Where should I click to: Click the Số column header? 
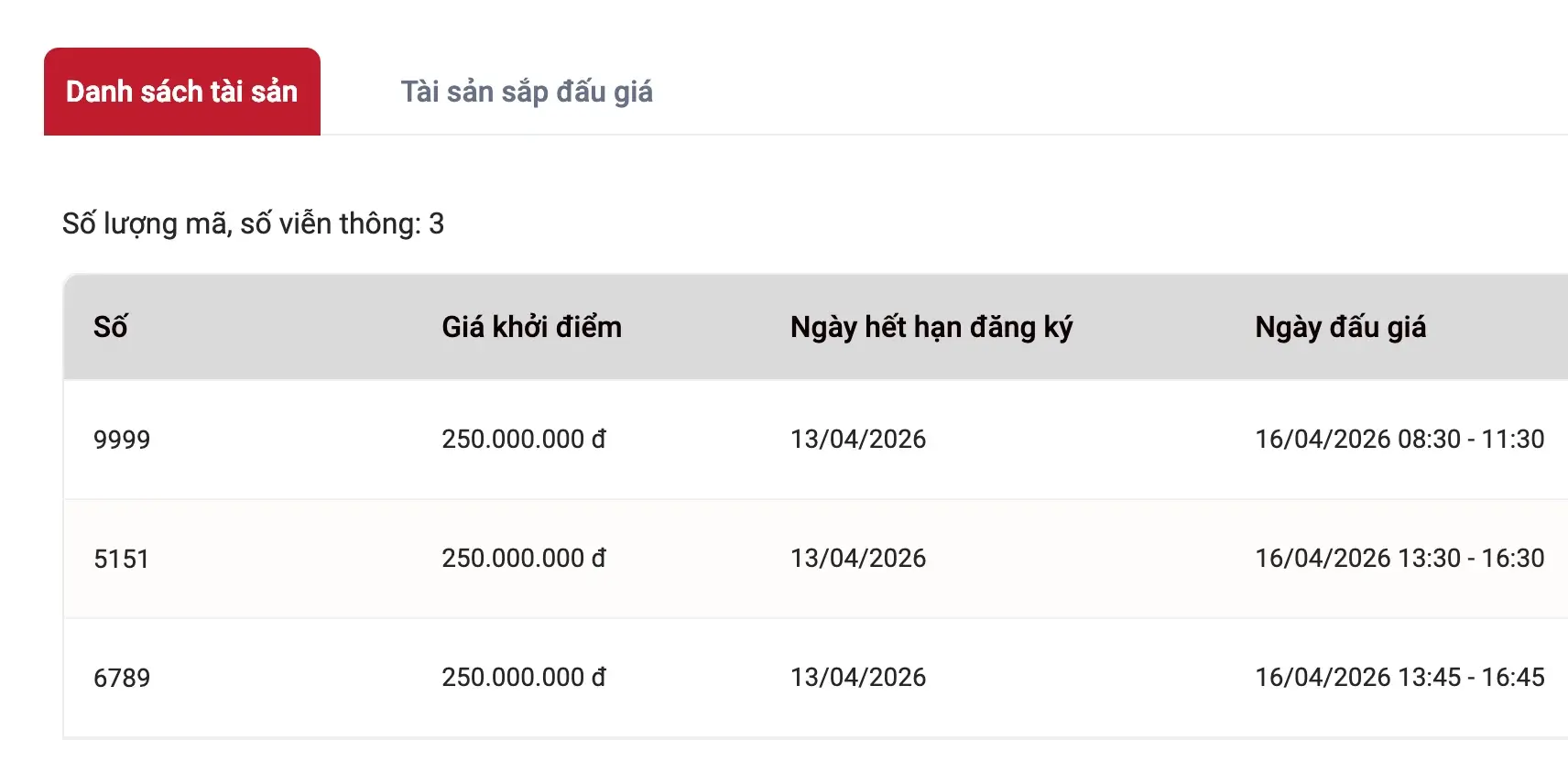click(x=111, y=327)
